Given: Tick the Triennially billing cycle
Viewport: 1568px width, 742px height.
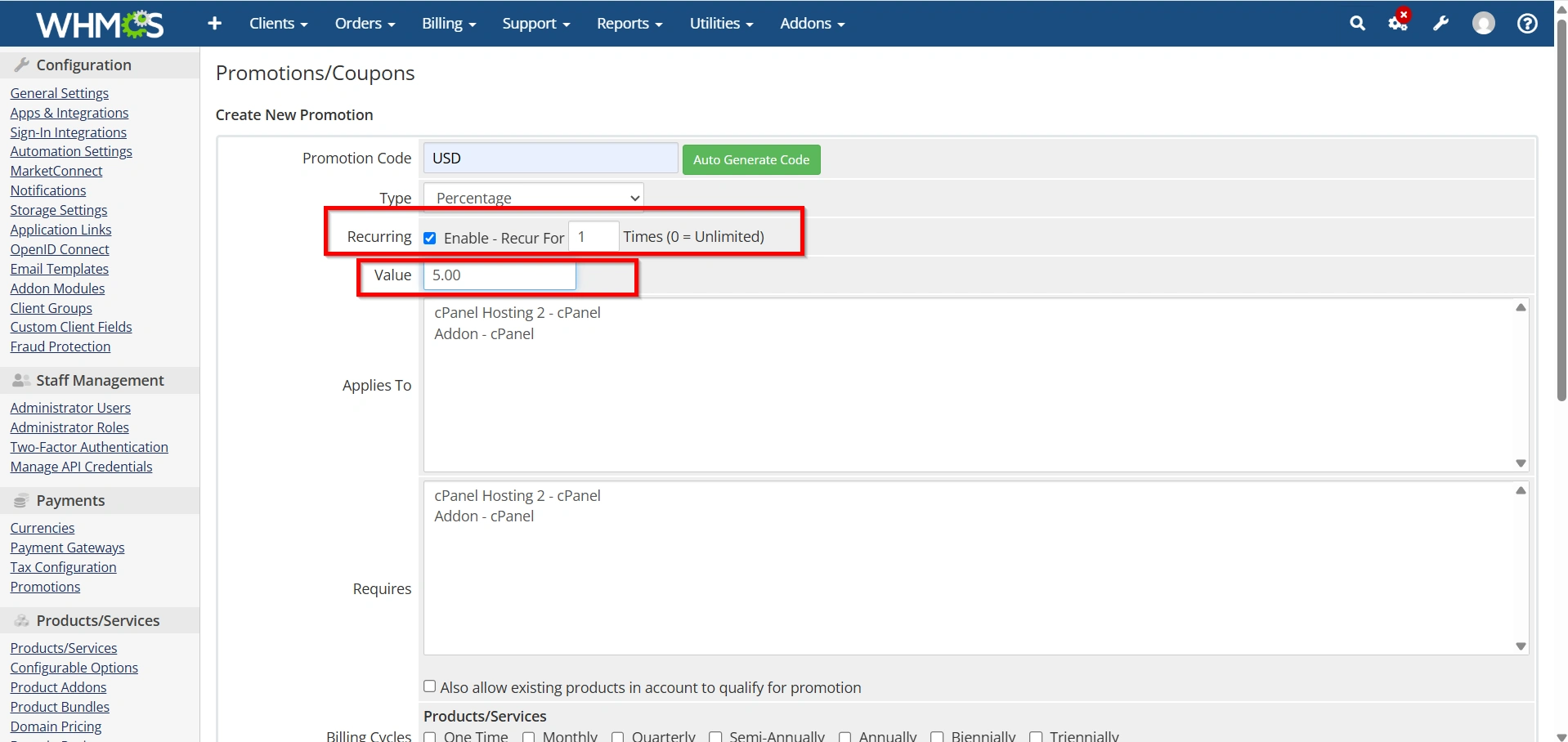Looking at the screenshot, I should click(1036, 737).
